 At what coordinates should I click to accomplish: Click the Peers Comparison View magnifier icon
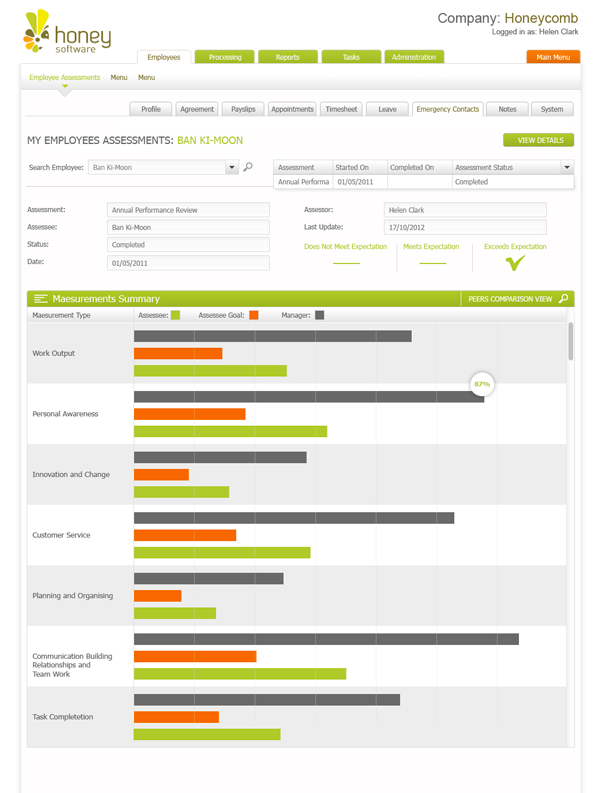tap(564, 299)
